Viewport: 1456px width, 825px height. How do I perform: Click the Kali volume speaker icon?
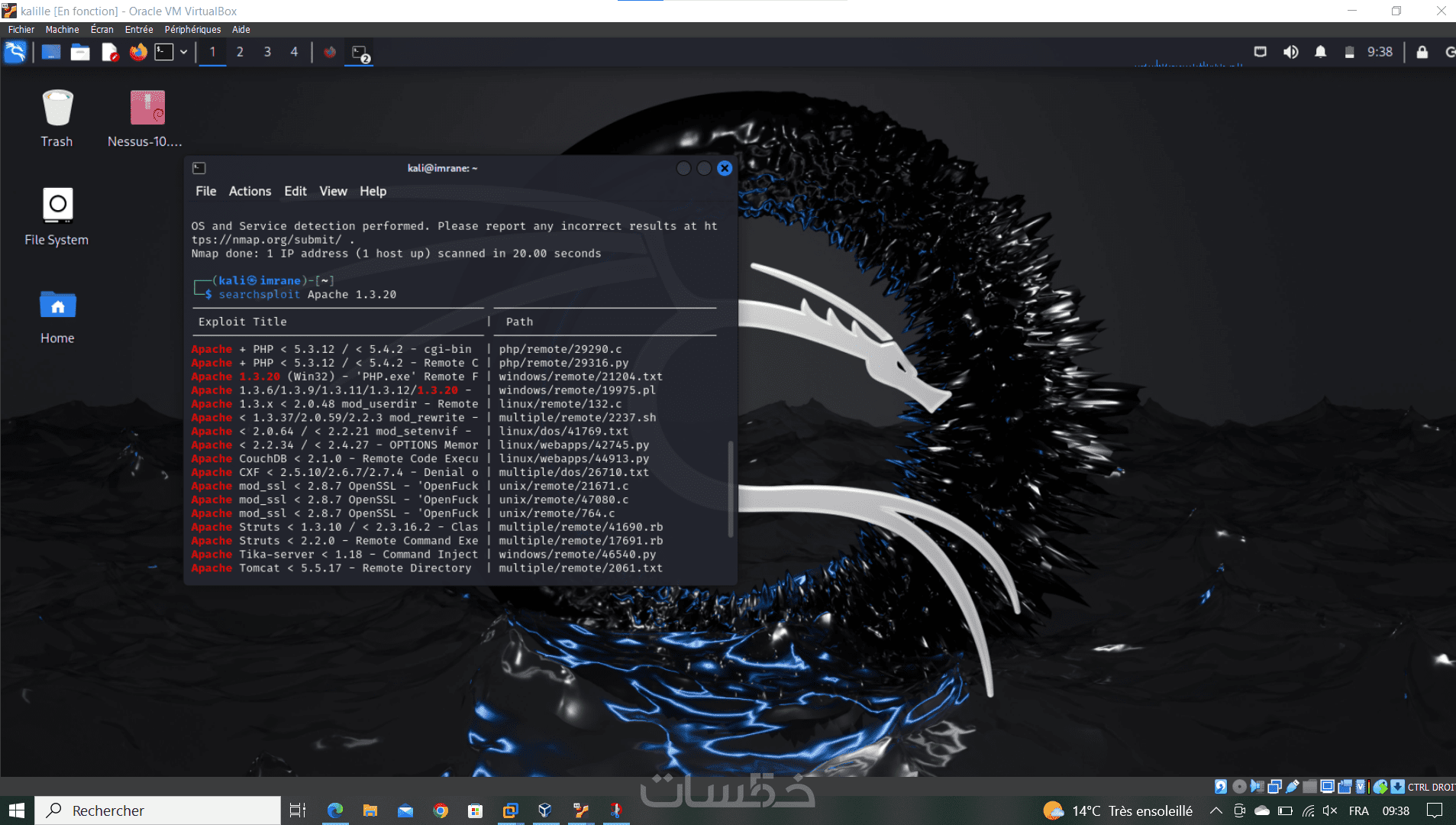coord(1290,52)
